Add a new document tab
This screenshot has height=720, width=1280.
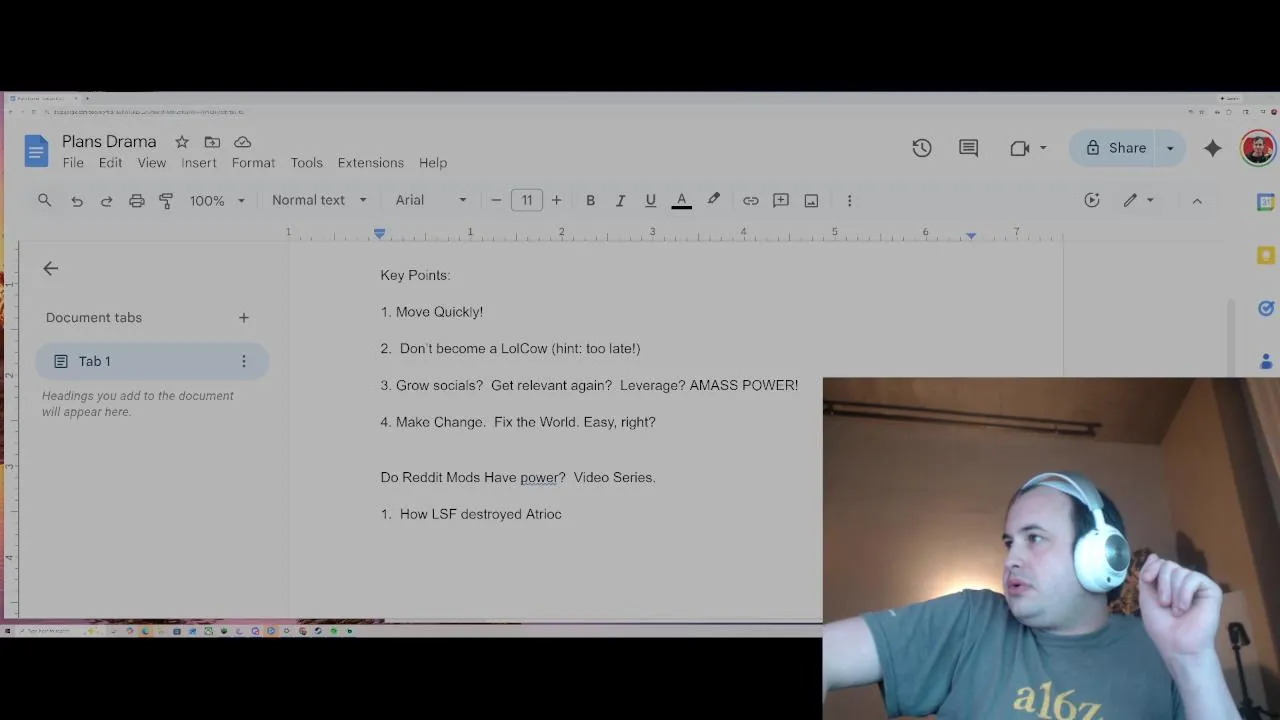pos(243,318)
